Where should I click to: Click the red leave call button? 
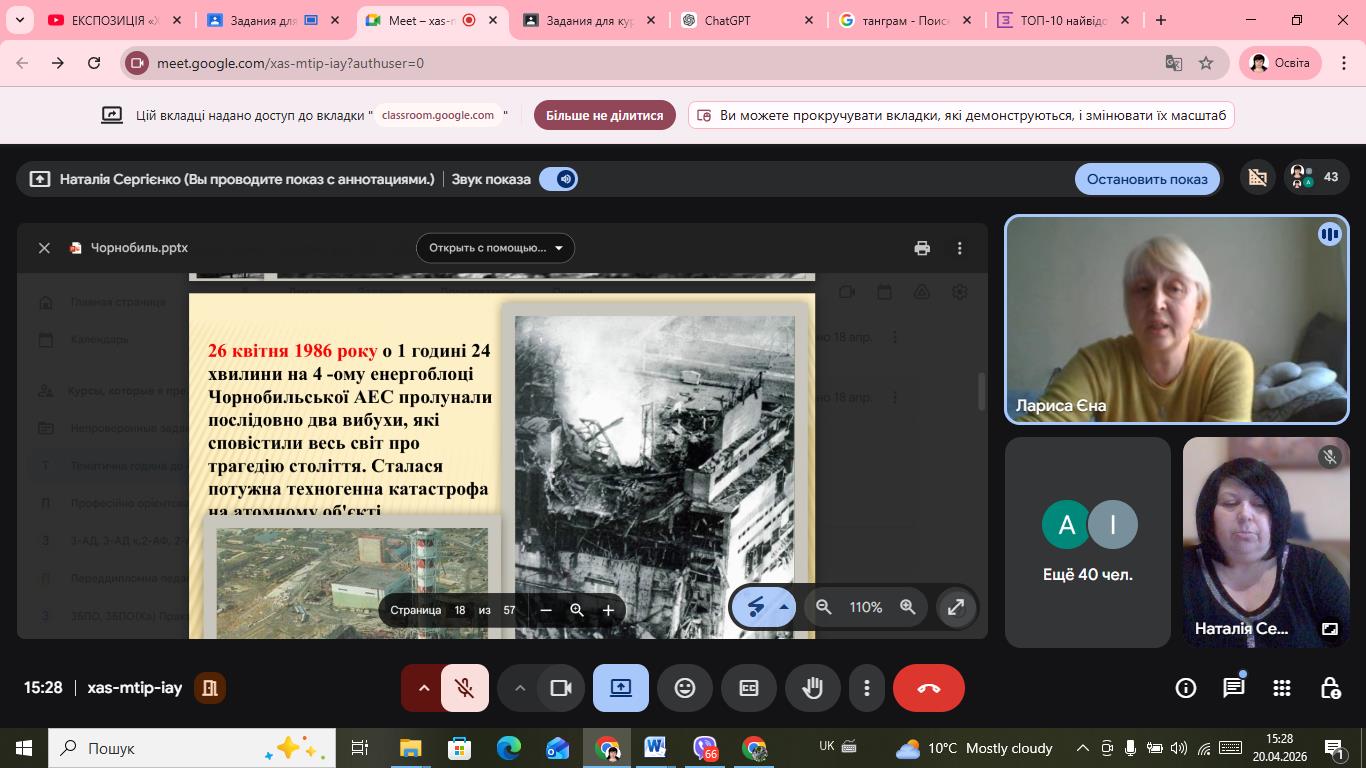pos(928,688)
